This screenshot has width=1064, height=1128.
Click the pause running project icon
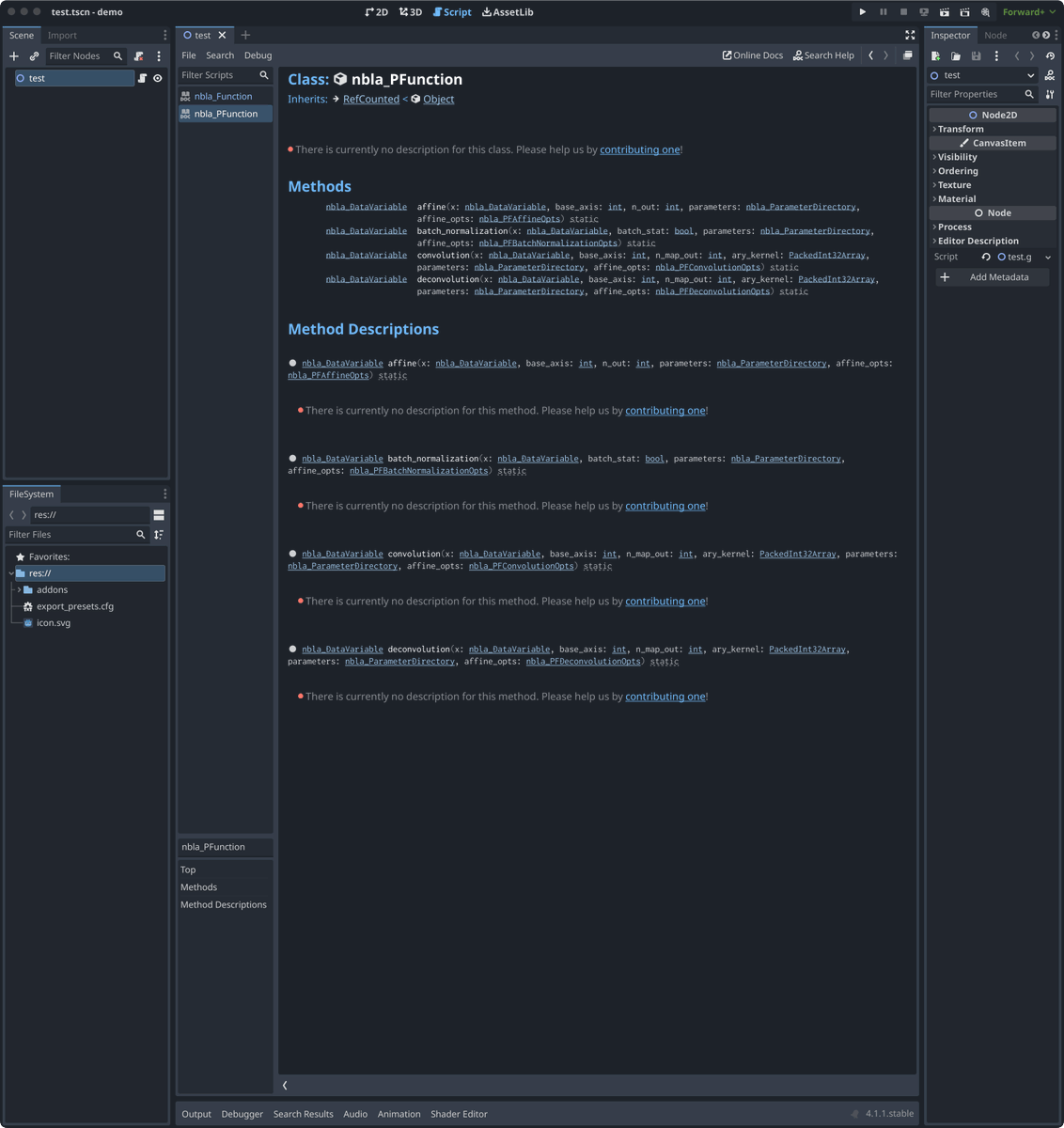(x=883, y=12)
